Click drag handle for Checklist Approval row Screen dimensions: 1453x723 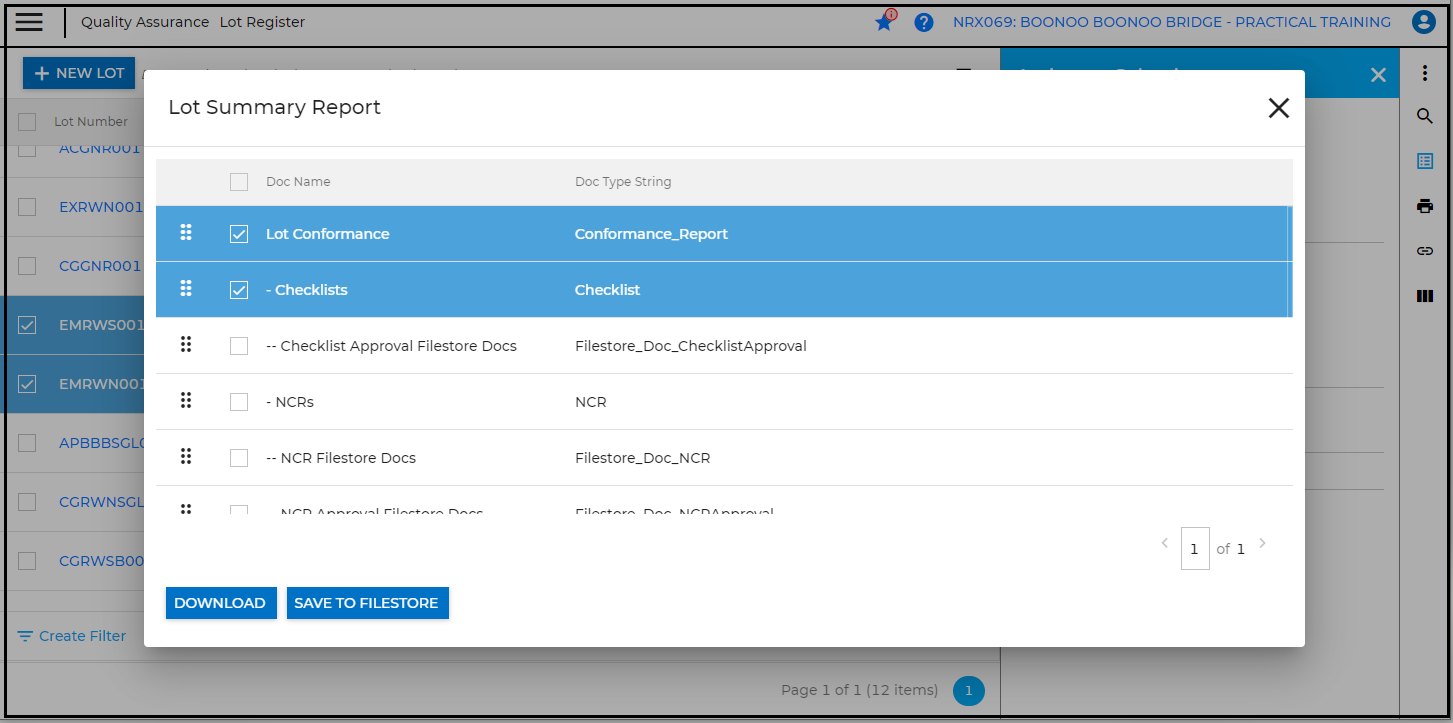tap(185, 345)
